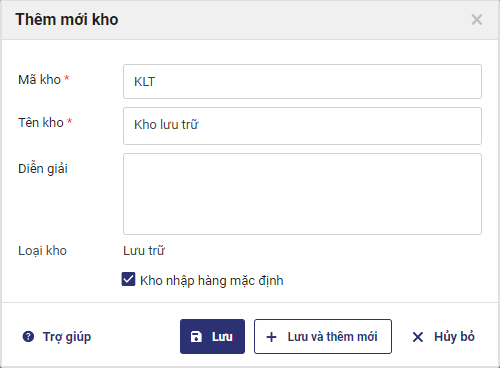Click the plus icon beside Lưu và thêm mới

click(271, 337)
